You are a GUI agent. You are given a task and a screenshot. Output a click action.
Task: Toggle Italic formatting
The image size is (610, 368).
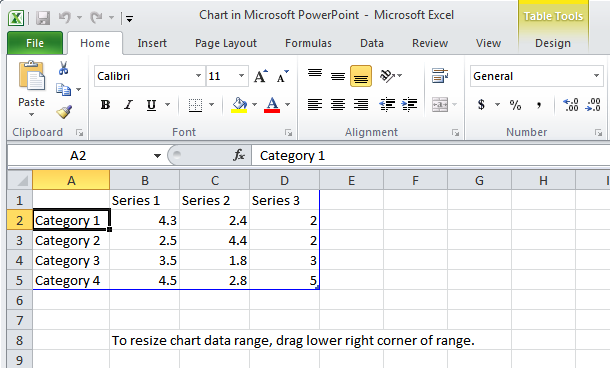coord(128,105)
